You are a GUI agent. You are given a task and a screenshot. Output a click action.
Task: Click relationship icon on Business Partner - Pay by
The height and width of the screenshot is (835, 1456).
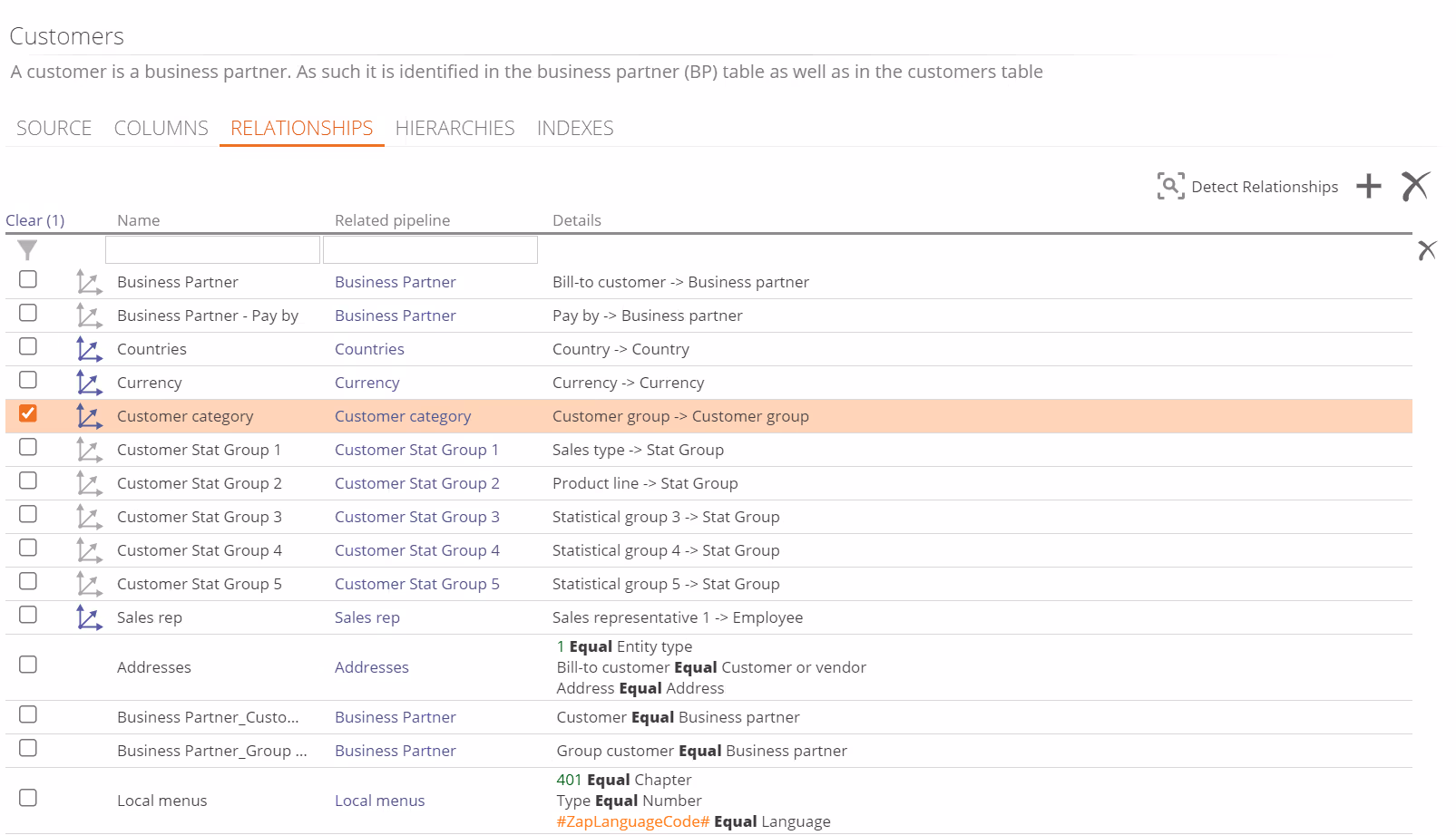point(89,316)
